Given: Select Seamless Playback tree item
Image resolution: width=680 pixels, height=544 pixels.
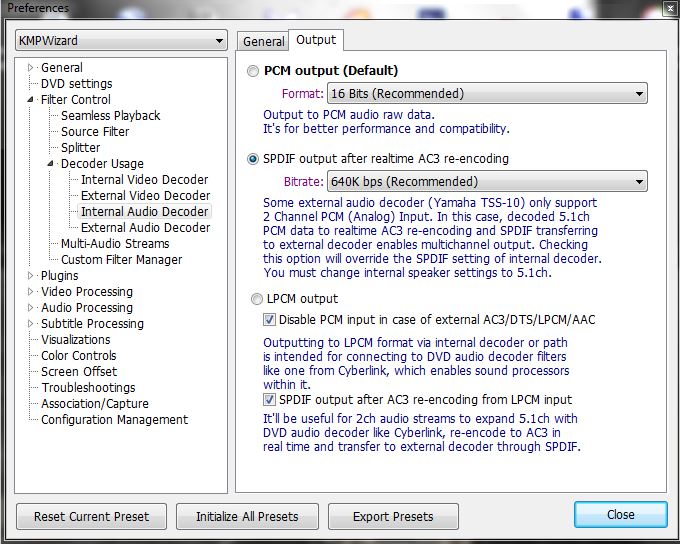Looking at the screenshot, I should [111, 116].
